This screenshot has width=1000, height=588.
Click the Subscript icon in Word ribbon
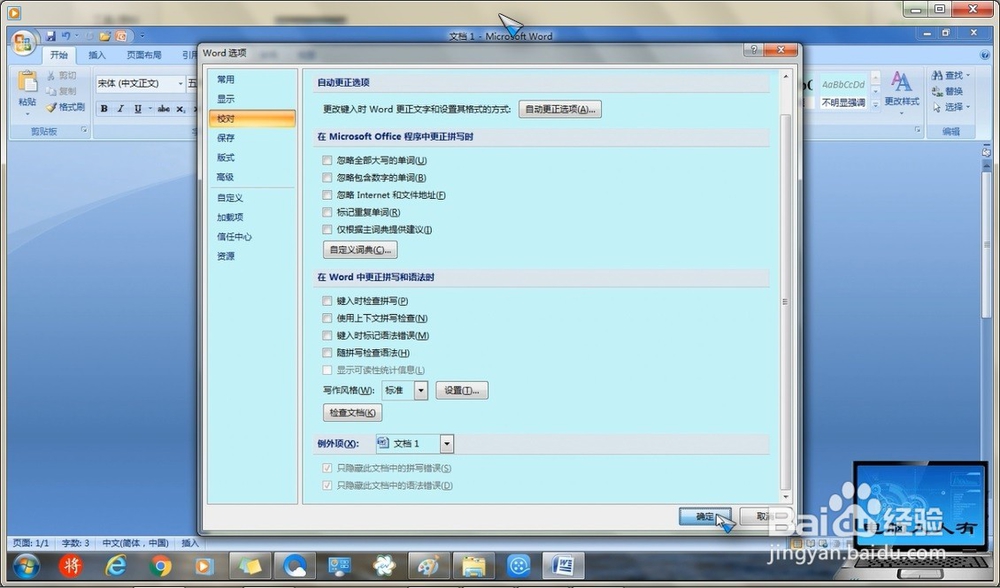click(180, 109)
